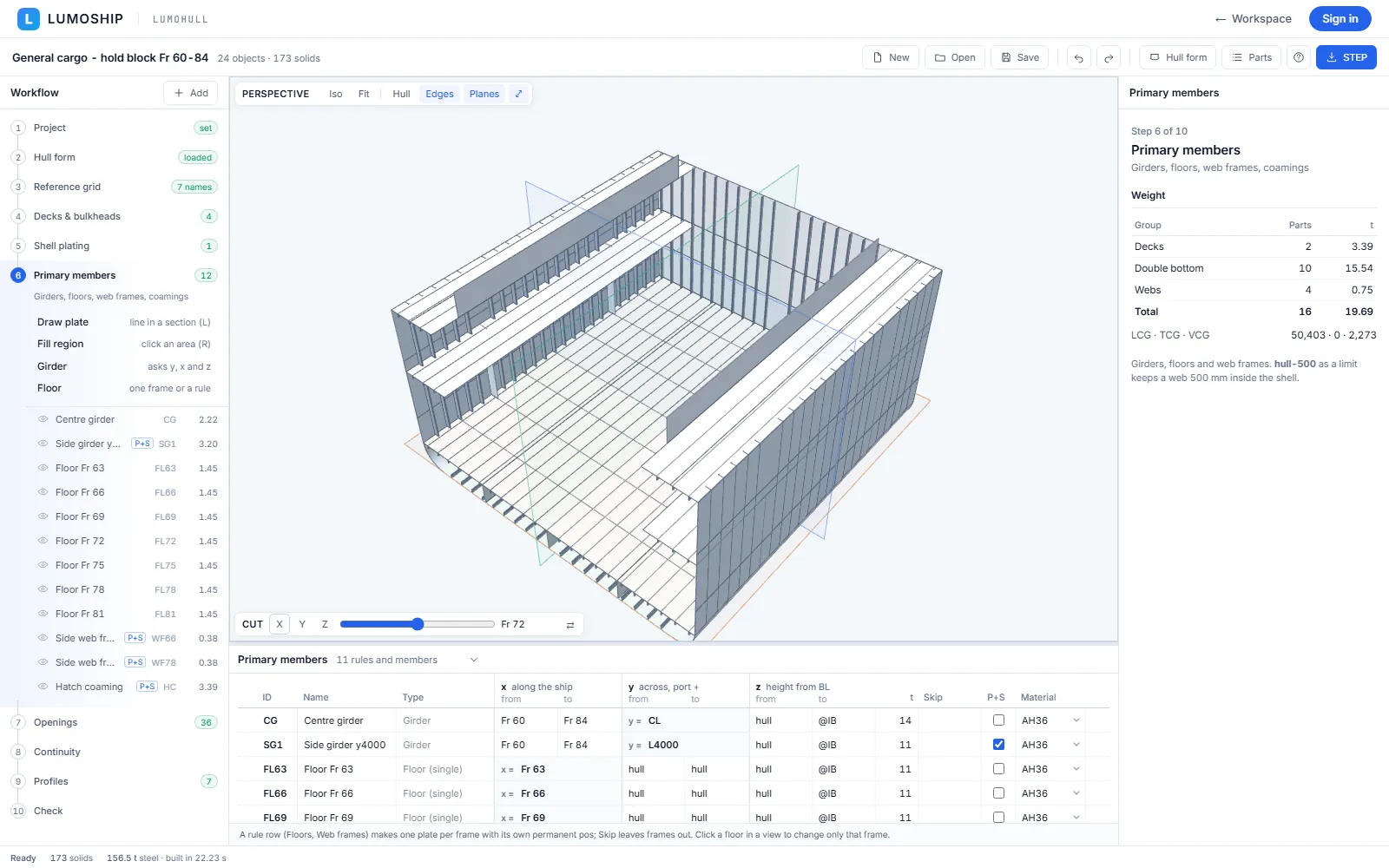1389x868 pixels.
Task: Click the expand viewport icon
Action: (x=519, y=94)
